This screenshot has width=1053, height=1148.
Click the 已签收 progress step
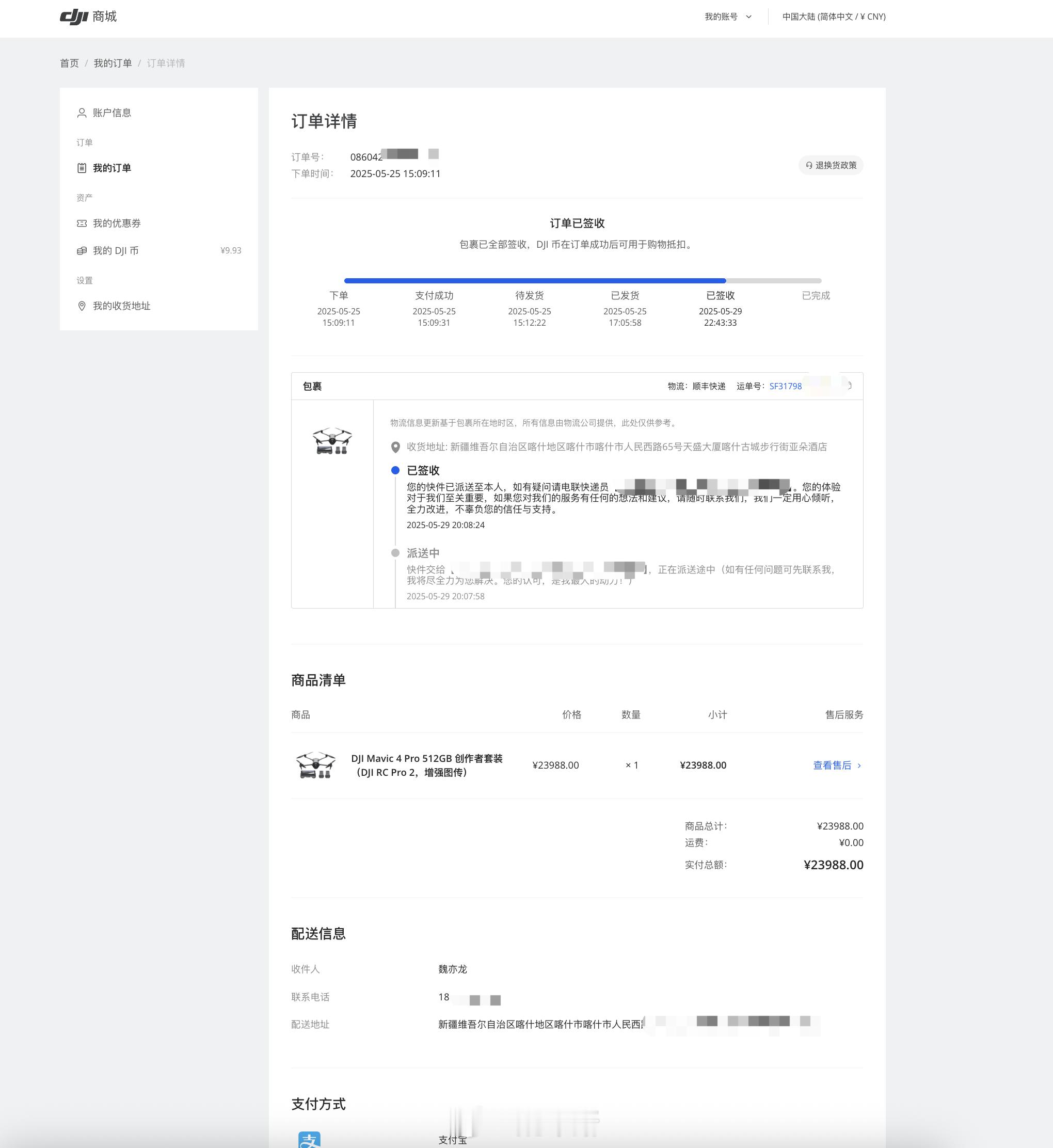(x=720, y=296)
